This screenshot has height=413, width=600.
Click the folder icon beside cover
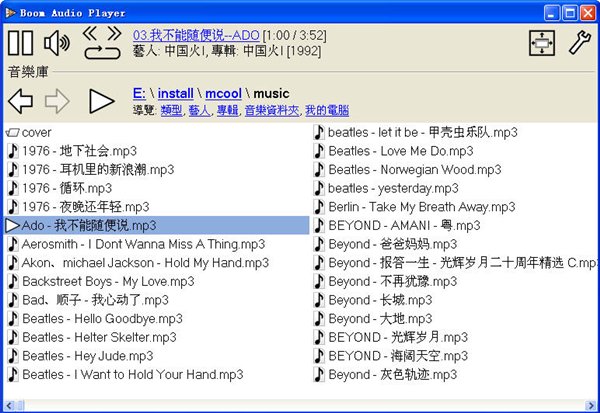point(12,133)
